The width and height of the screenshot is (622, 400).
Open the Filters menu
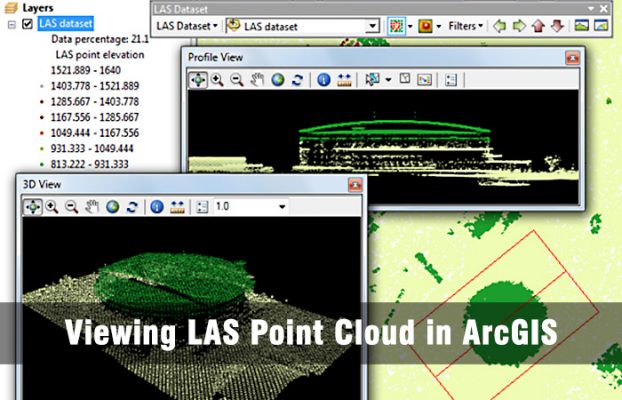click(466, 26)
